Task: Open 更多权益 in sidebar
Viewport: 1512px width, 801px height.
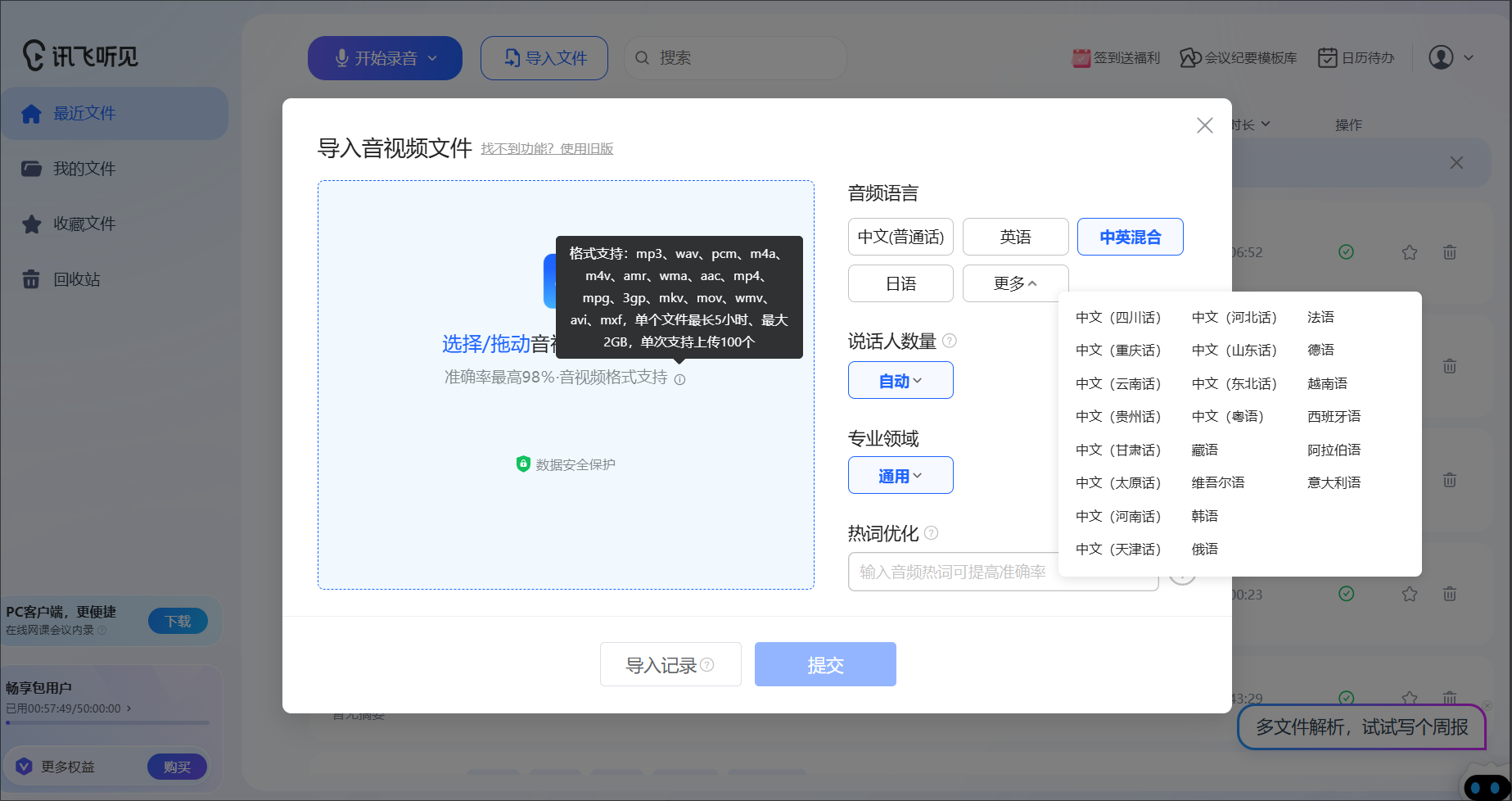Action: (x=68, y=767)
